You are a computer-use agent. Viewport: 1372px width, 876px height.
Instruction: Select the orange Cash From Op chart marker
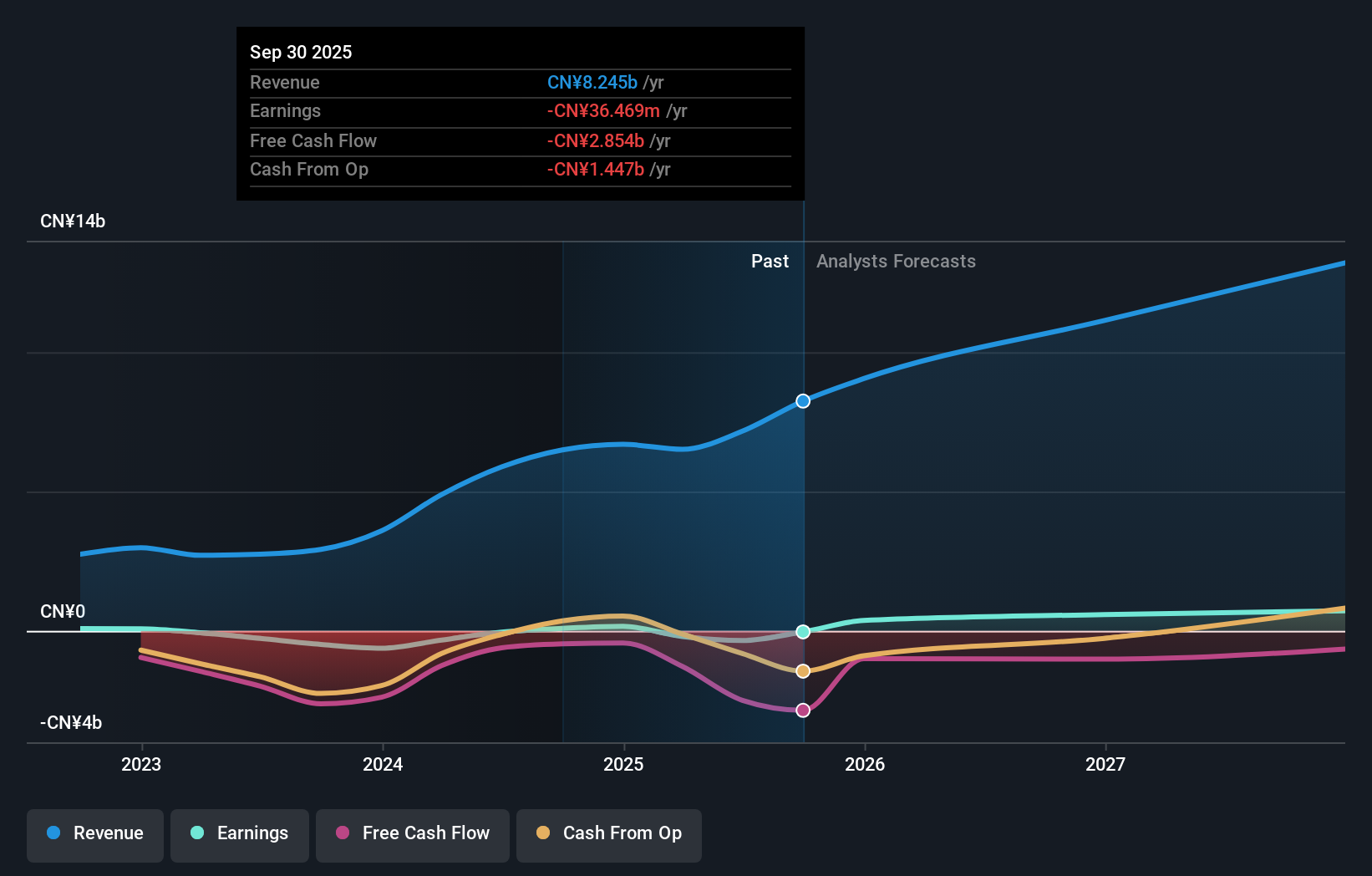(x=802, y=670)
